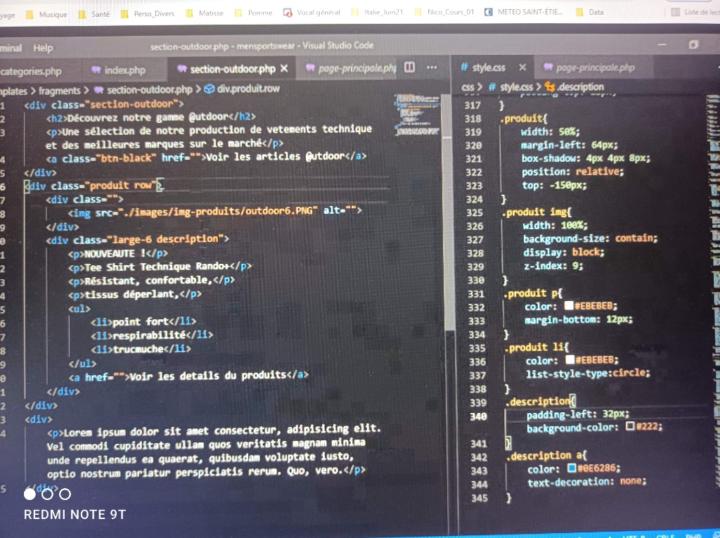Screen dimensions: 720x538
Task: Open the categories.php tab
Action: 31,72
